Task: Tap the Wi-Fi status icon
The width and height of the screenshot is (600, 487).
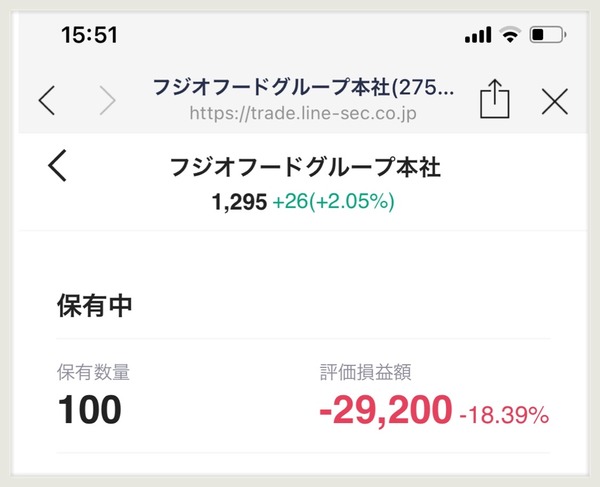Action: point(510,35)
